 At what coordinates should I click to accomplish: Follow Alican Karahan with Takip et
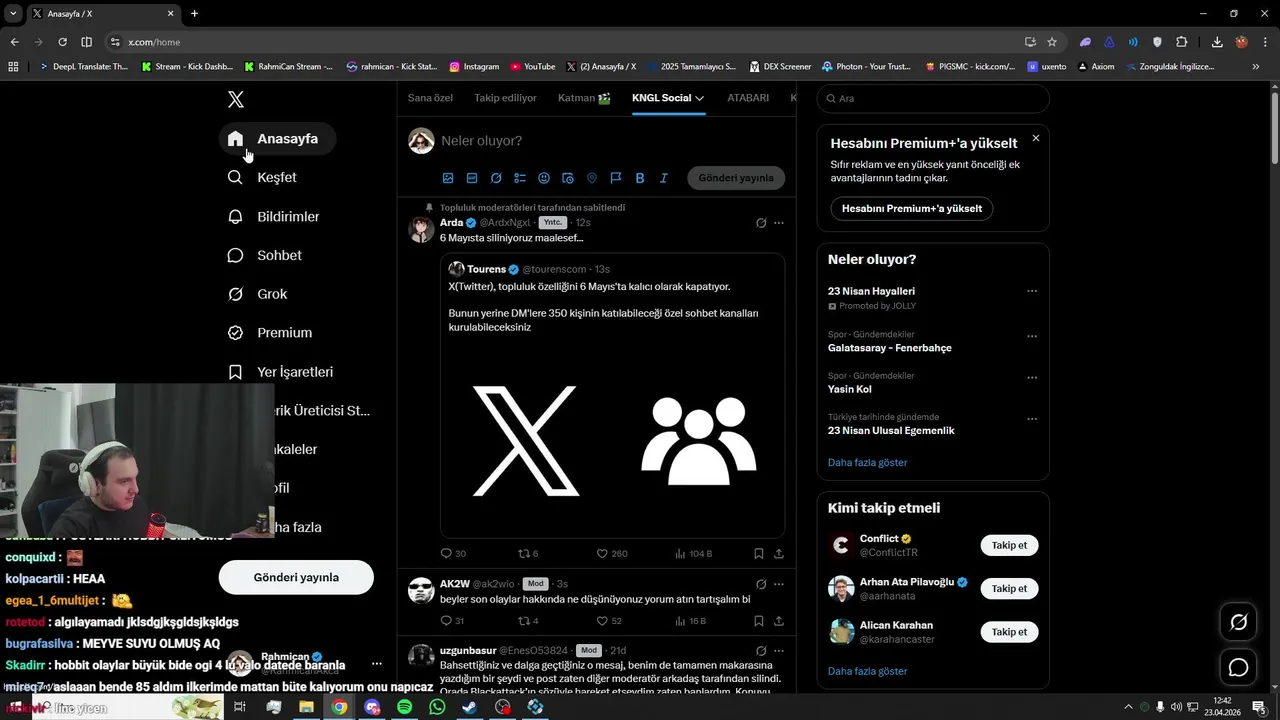click(x=1009, y=632)
